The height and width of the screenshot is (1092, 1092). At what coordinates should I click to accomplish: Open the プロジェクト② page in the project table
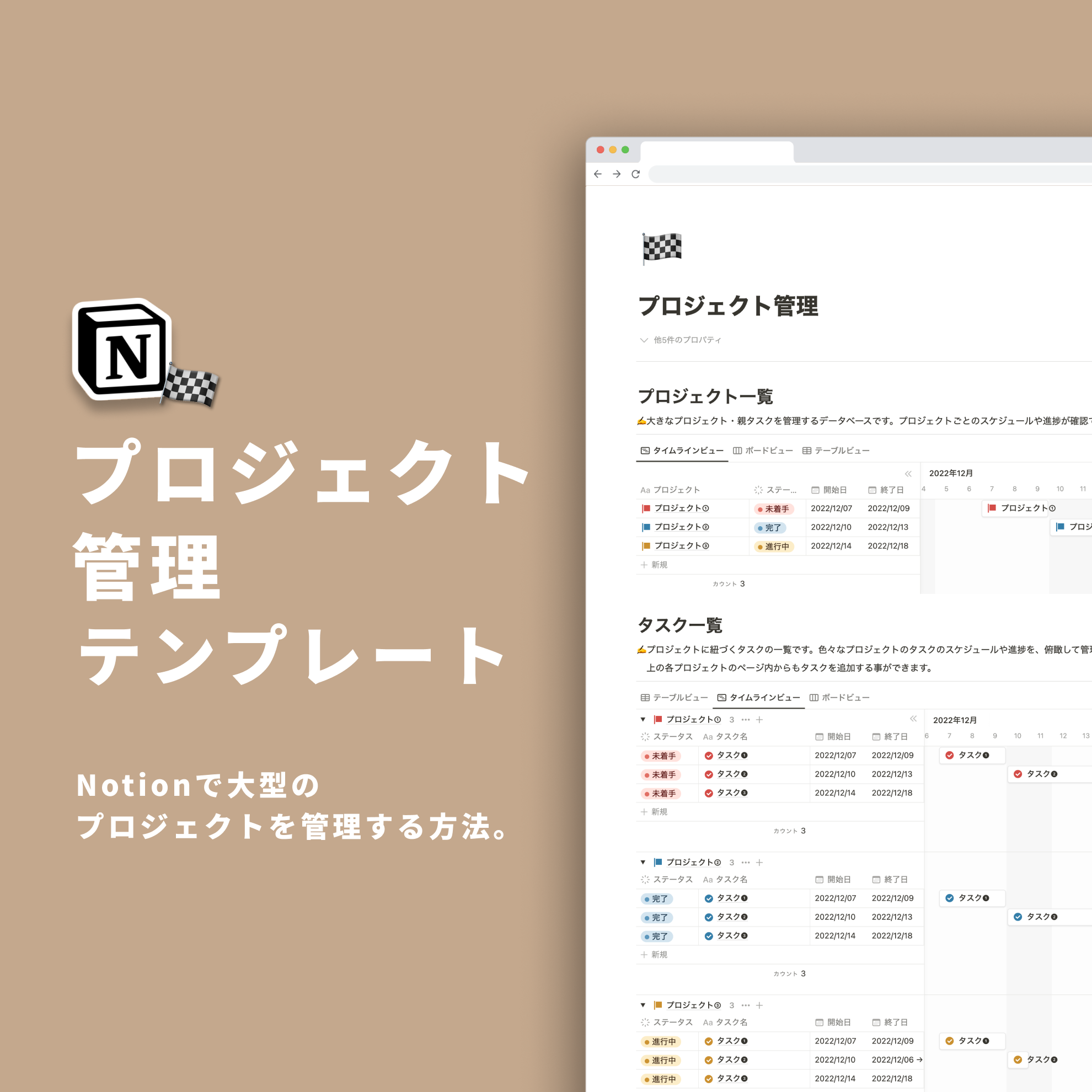click(681, 527)
